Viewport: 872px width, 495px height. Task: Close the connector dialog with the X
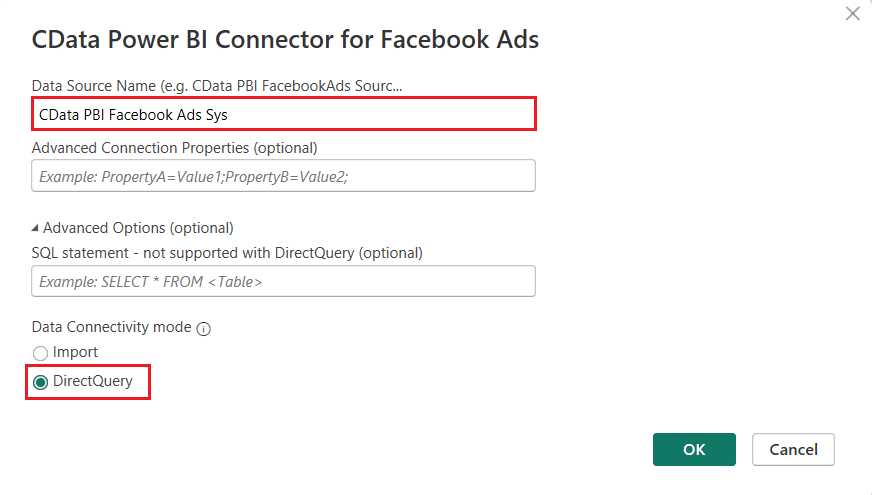[852, 14]
